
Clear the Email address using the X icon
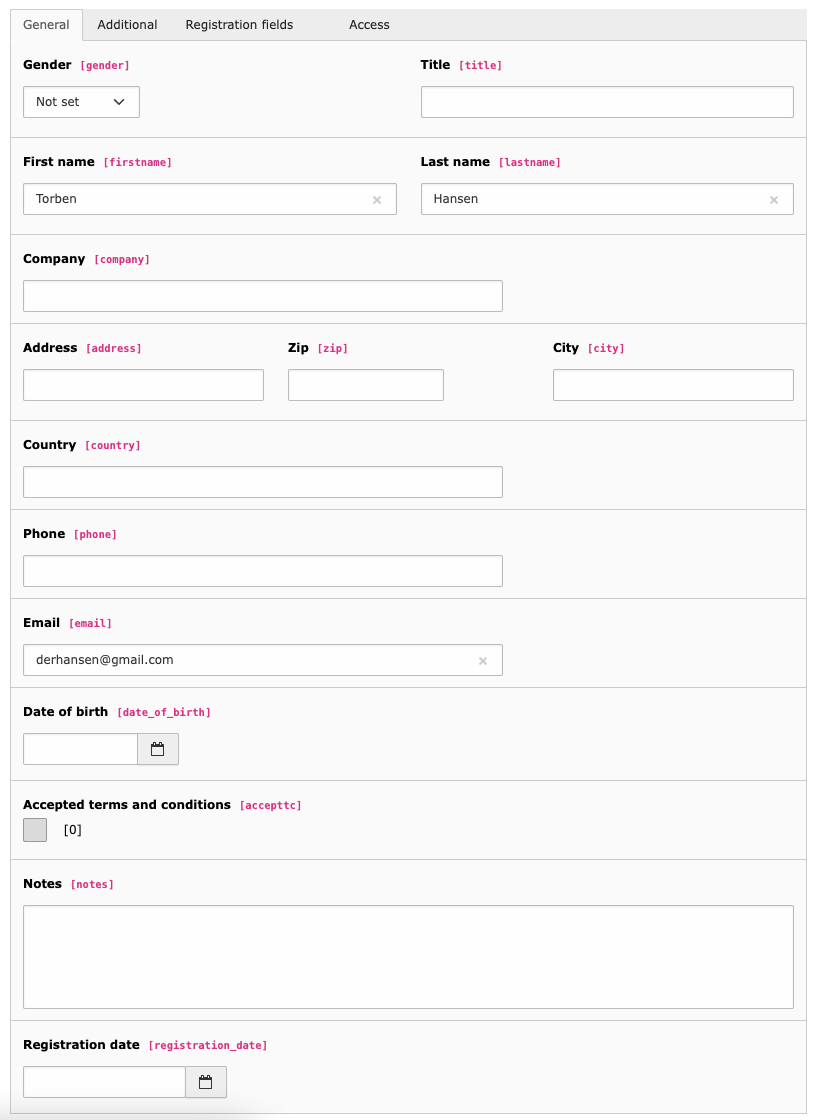(x=483, y=660)
